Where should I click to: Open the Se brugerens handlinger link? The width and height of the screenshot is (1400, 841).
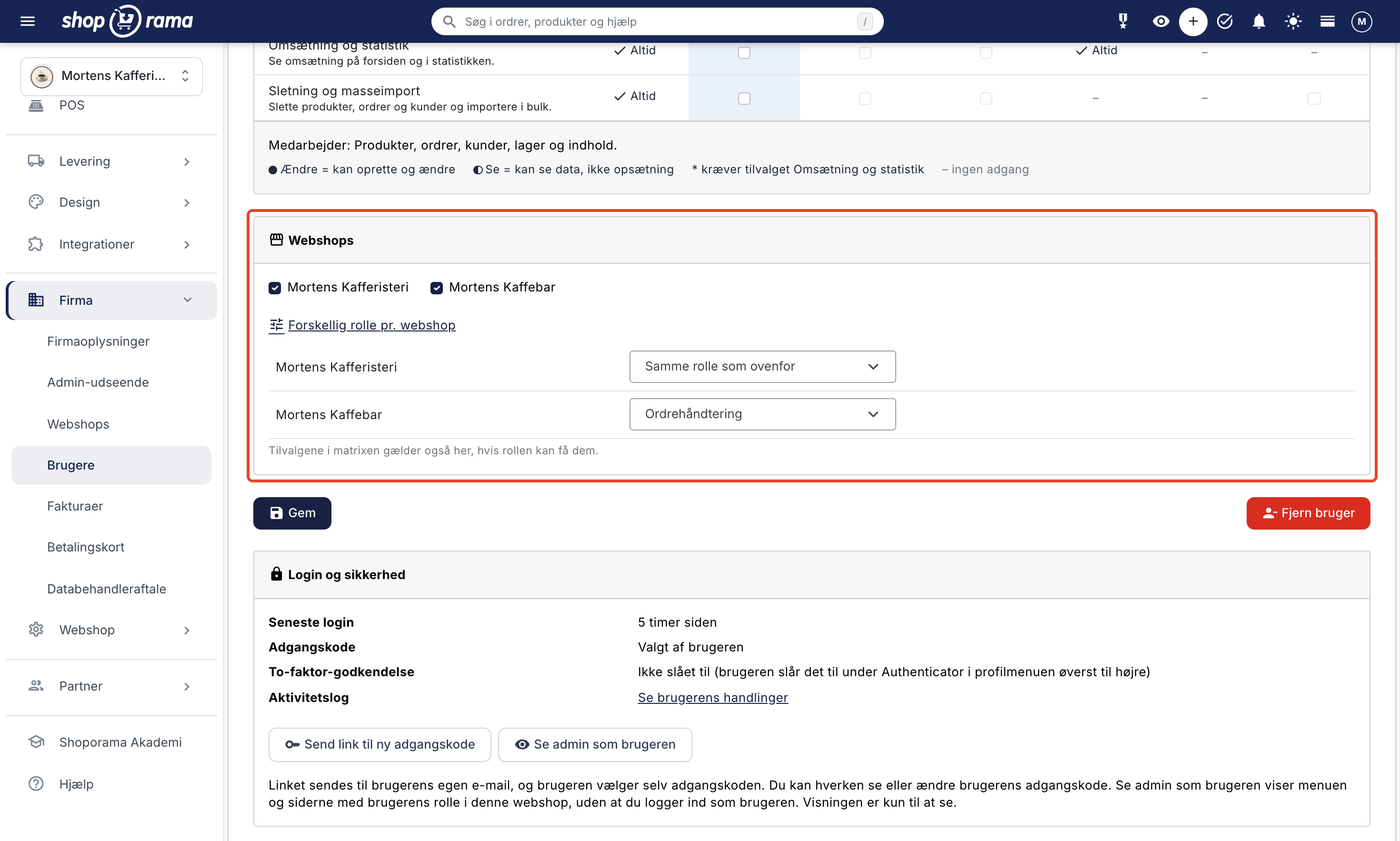pyautogui.click(x=713, y=698)
